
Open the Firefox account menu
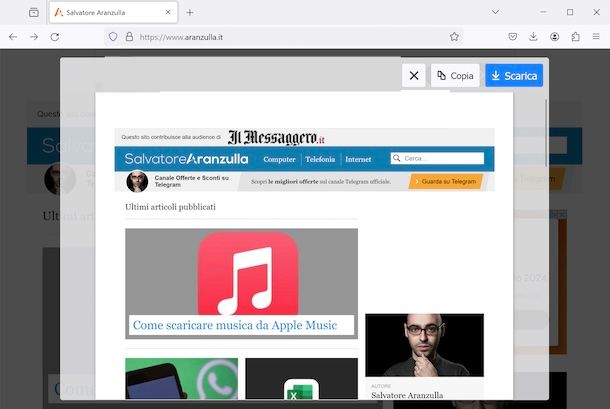point(554,37)
